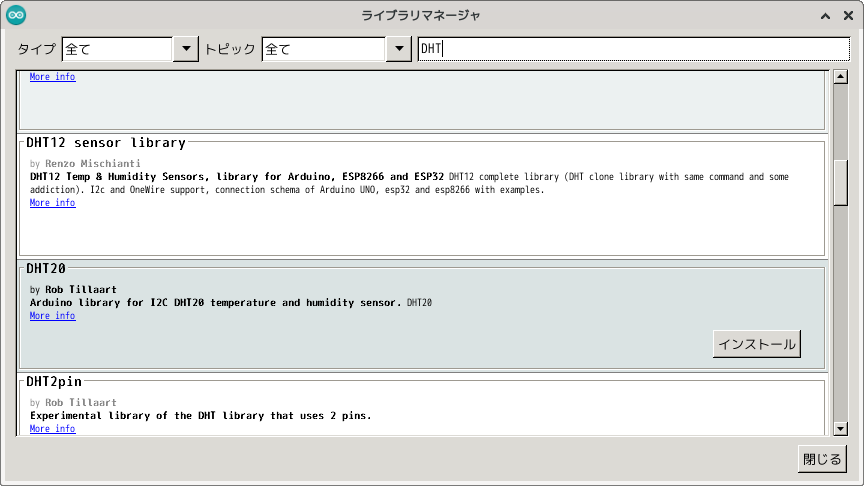The image size is (864, 486).
Task: Click the 閉じる button
Action: (822, 459)
